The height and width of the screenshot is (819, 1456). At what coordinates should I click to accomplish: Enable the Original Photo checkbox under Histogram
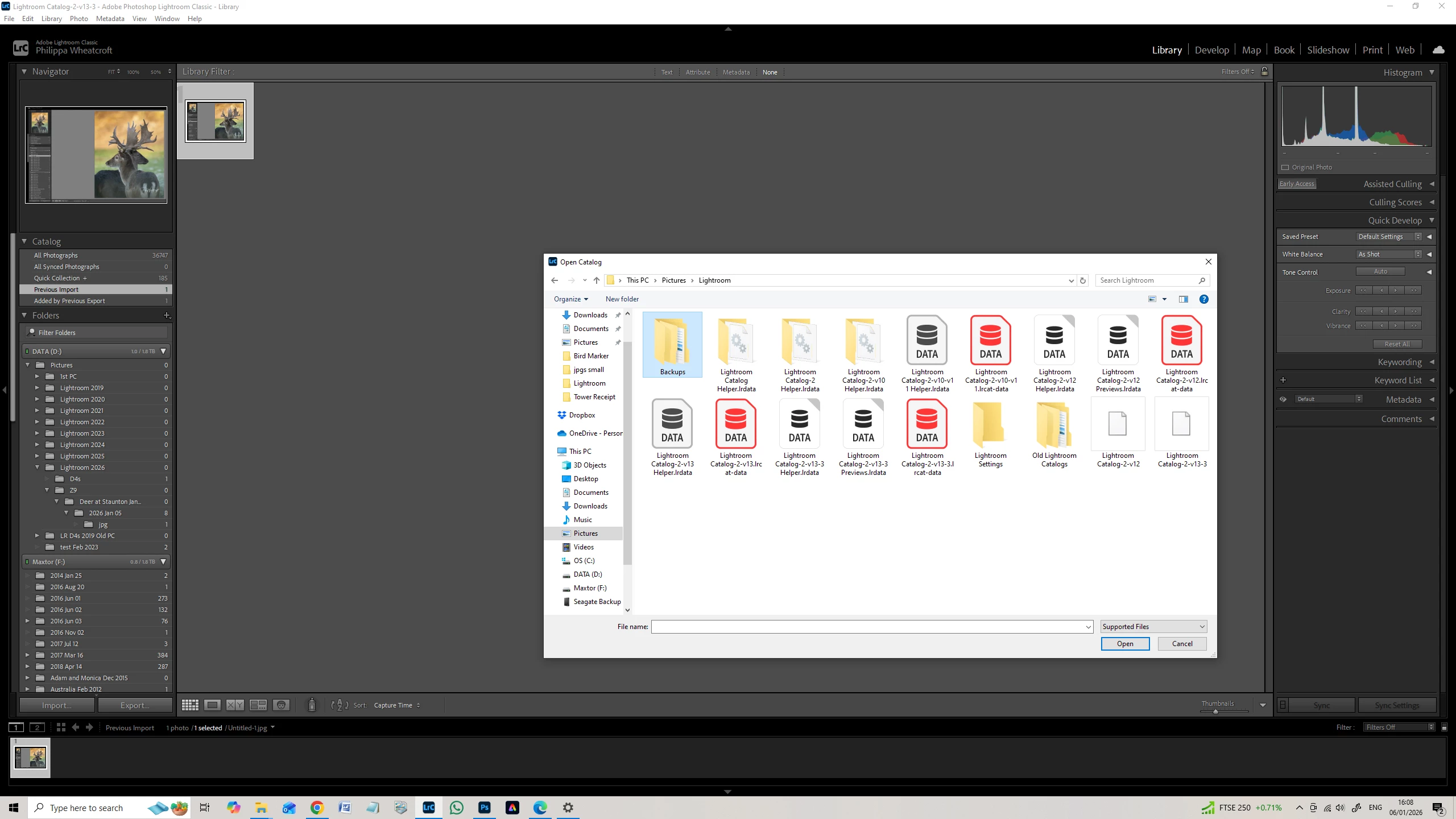[x=1285, y=167]
